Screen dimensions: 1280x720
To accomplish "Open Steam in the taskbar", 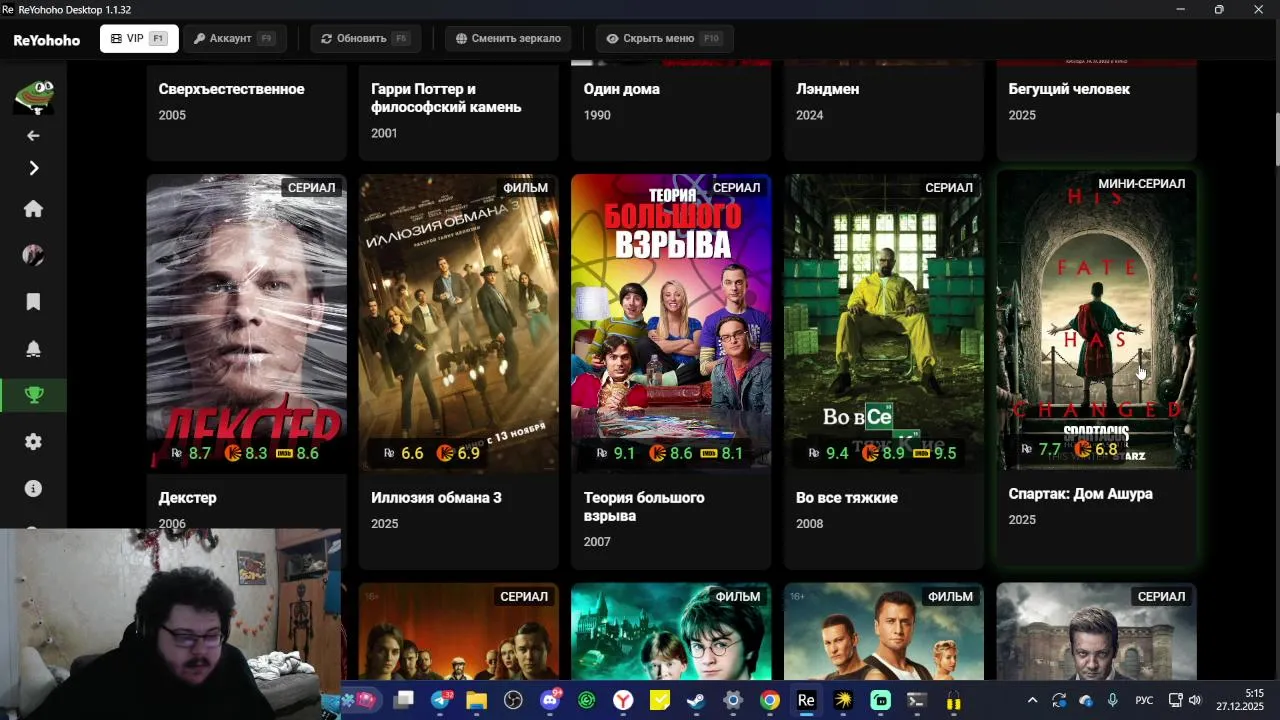I will (696, 701).
